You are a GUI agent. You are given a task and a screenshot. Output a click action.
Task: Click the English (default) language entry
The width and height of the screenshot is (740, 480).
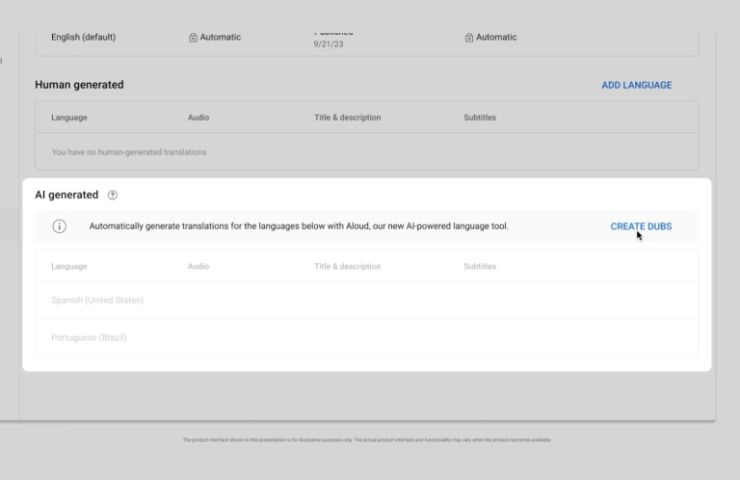[83, 37]
